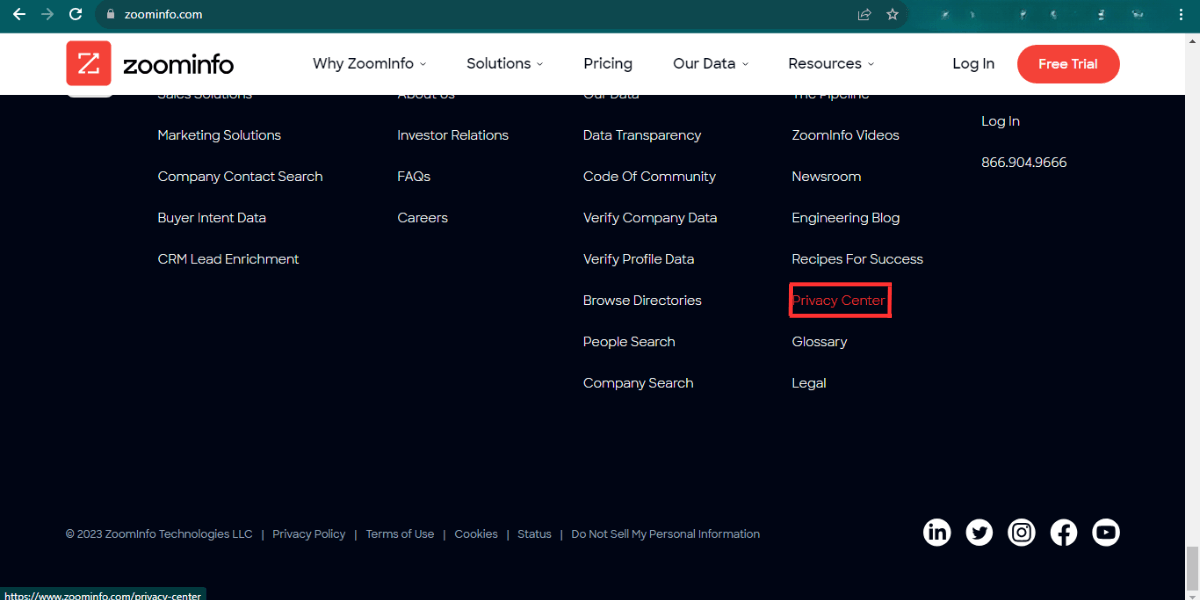Viewport: 1200px width, 600px height.
Task: Expand the Solutions dropdown menu
Action: (x=505, y=64)
